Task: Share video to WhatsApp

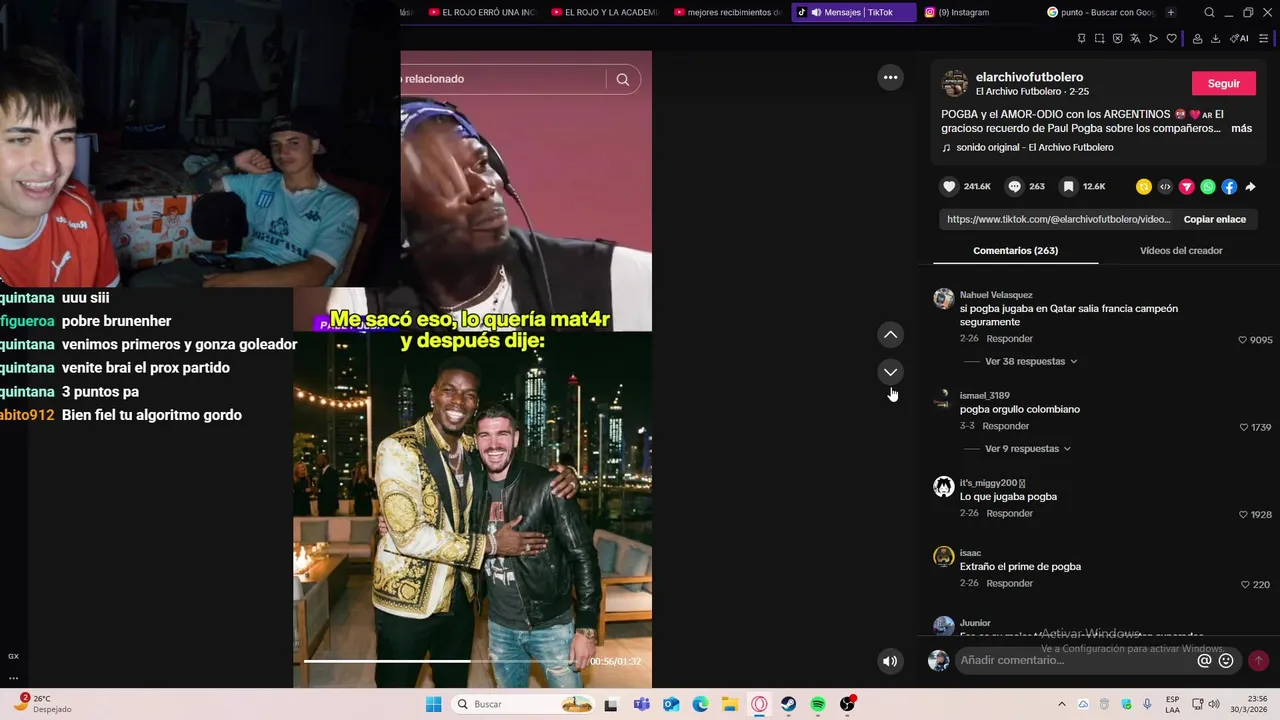Action: click(1208, 187)
